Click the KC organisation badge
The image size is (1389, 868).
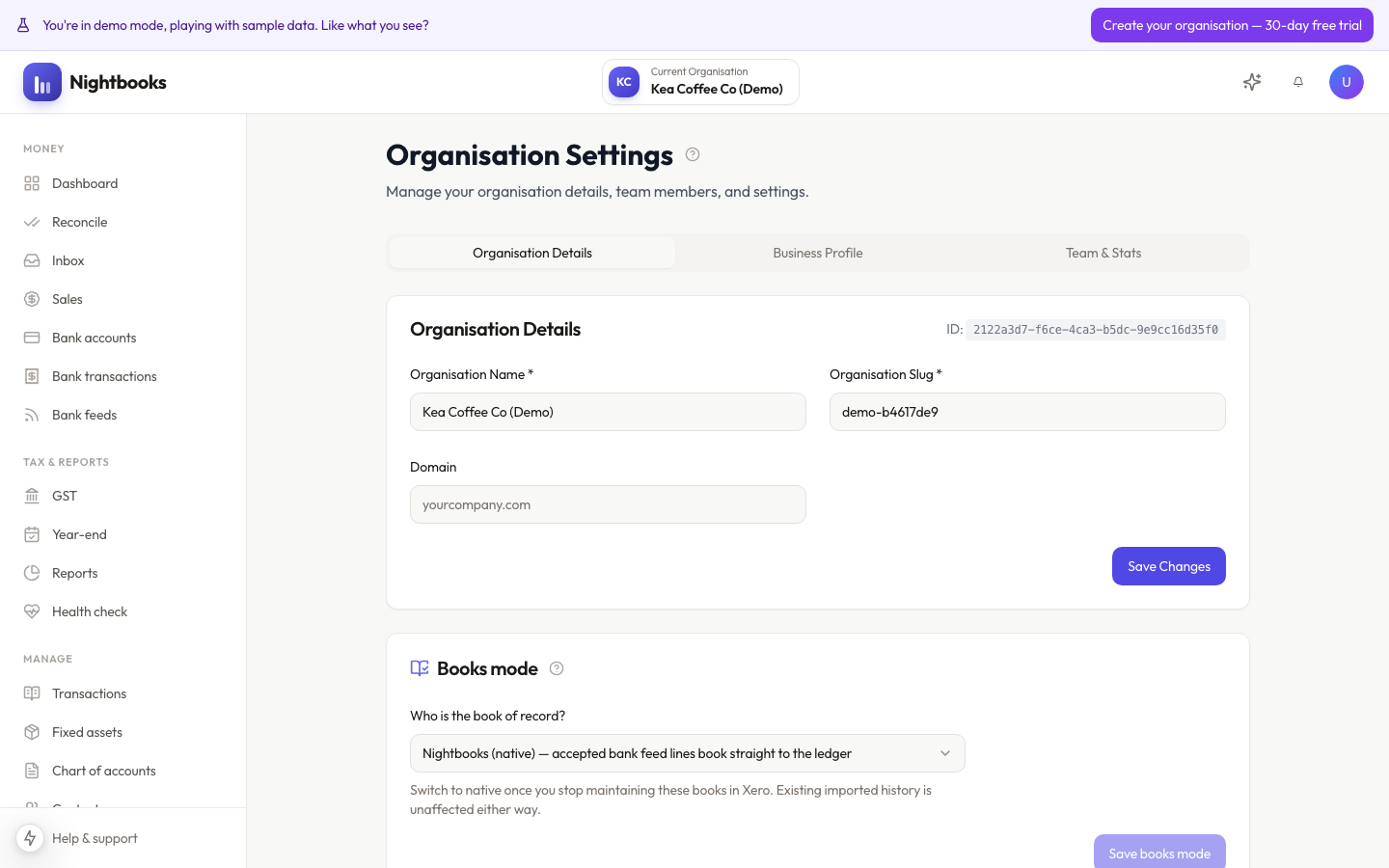point(624,82)
